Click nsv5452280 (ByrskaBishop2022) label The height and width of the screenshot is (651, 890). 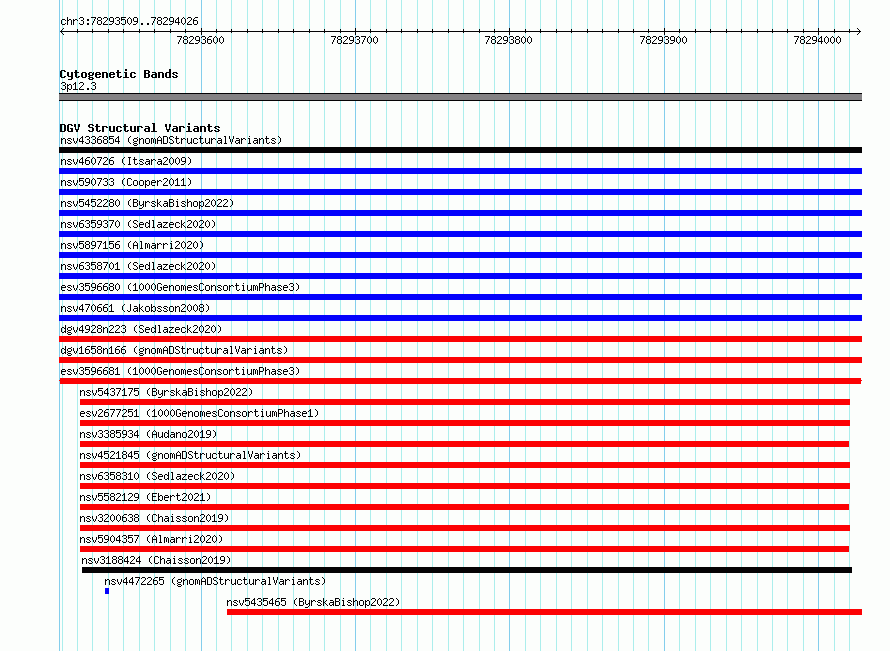147,203
